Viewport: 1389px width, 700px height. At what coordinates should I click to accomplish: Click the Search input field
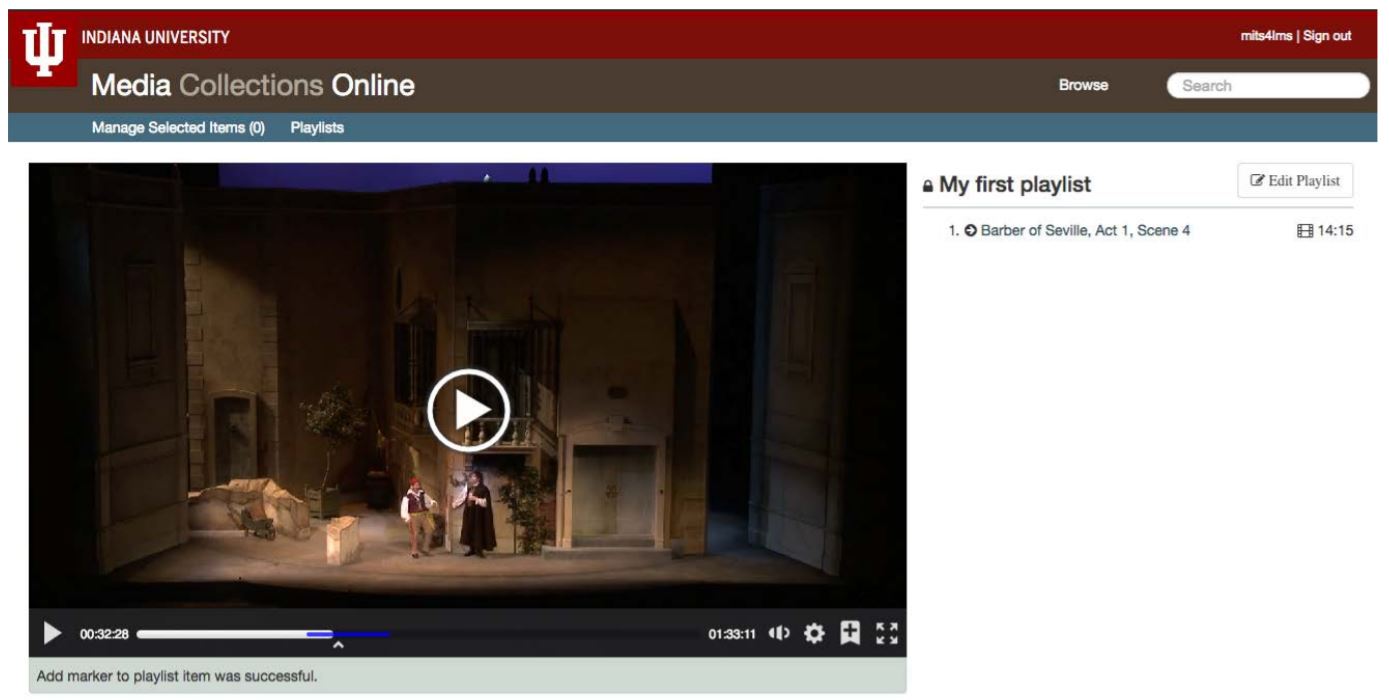click(1268, 86)
